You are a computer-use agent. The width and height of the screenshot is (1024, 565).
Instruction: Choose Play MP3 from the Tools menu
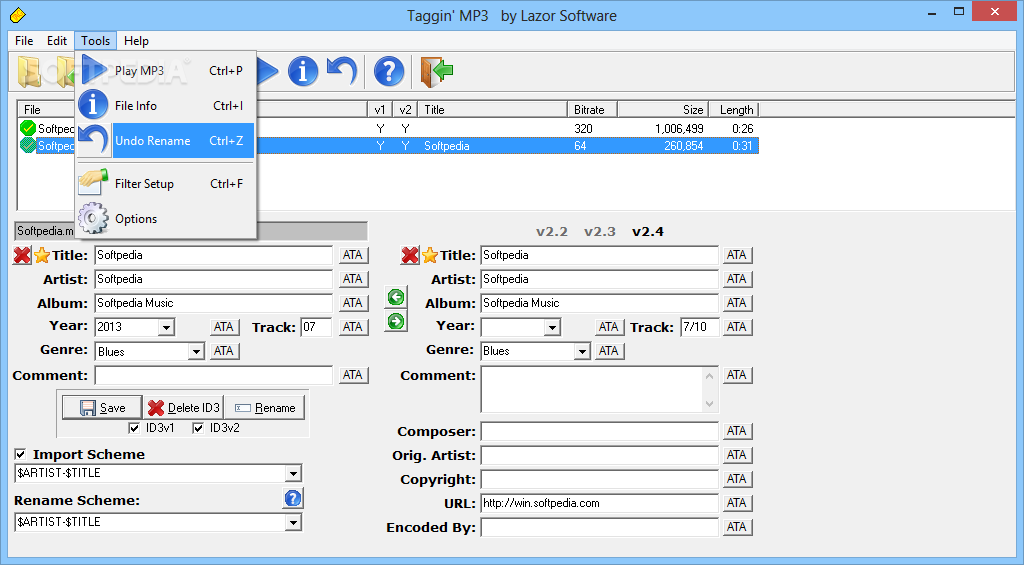(166, 71)
